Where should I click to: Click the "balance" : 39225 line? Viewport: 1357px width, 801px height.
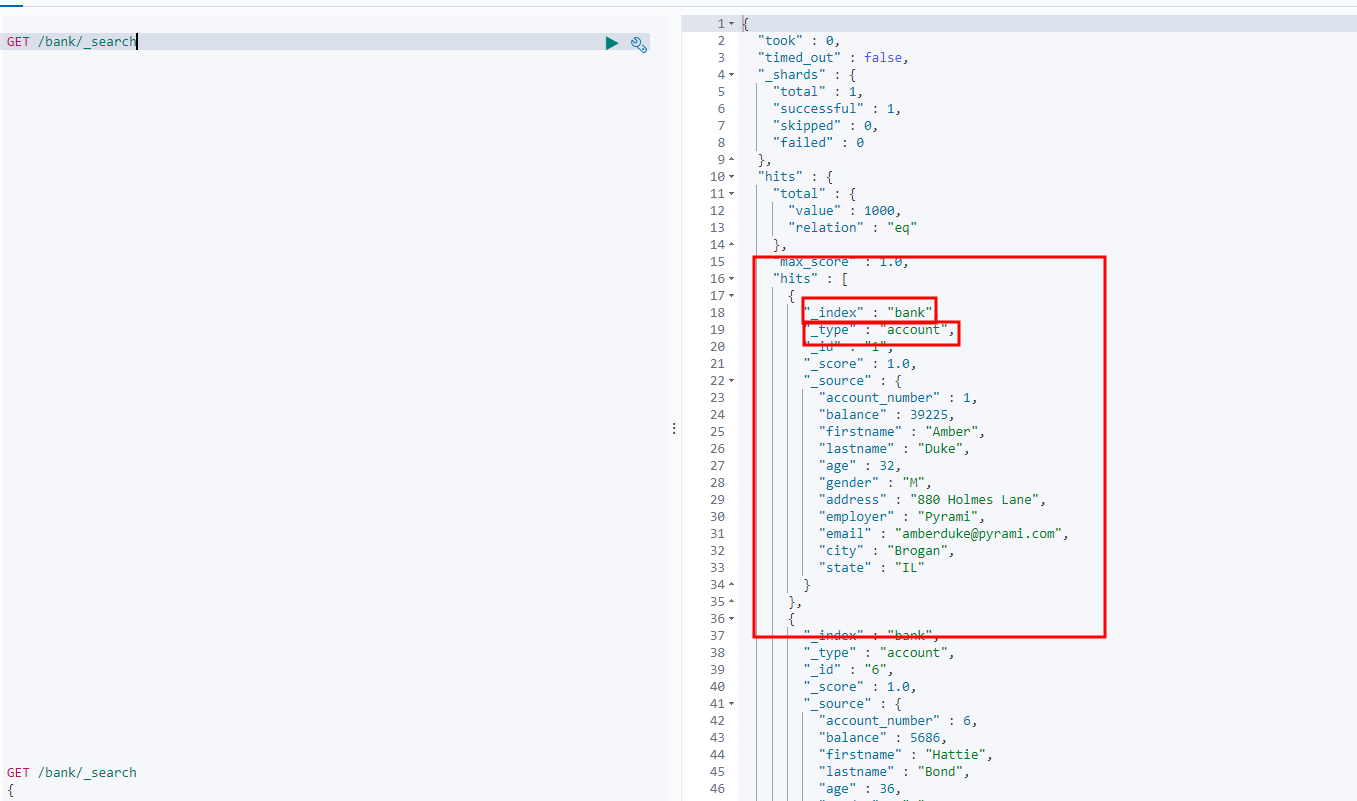click(886, 414)
